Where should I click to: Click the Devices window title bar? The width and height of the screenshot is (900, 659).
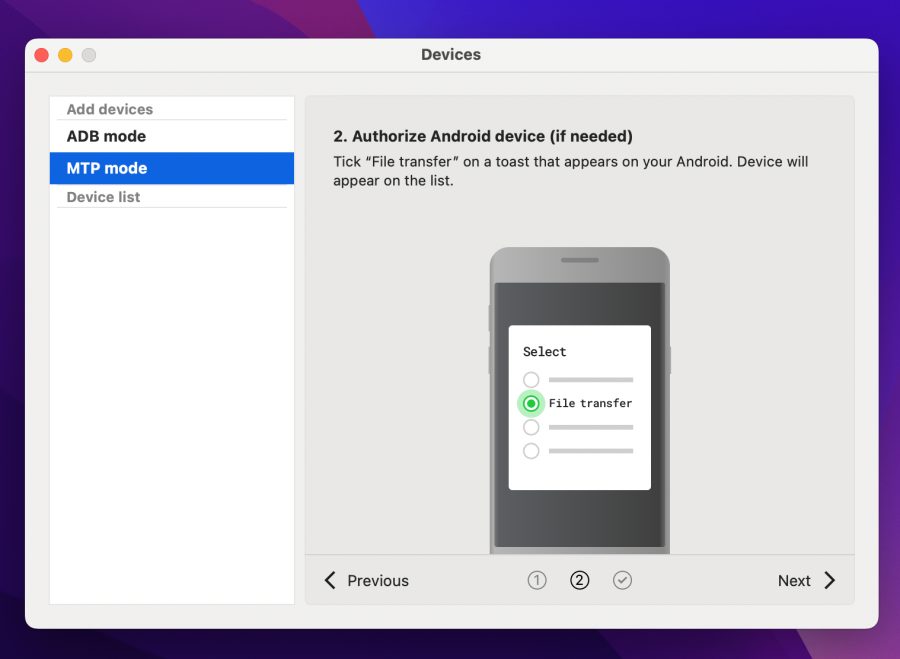[450, 55]
